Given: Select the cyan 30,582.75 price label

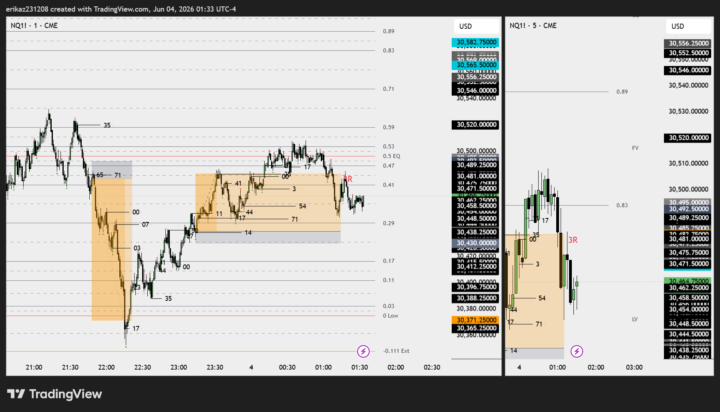Looking at the screenshot, I should click(475, 42).
